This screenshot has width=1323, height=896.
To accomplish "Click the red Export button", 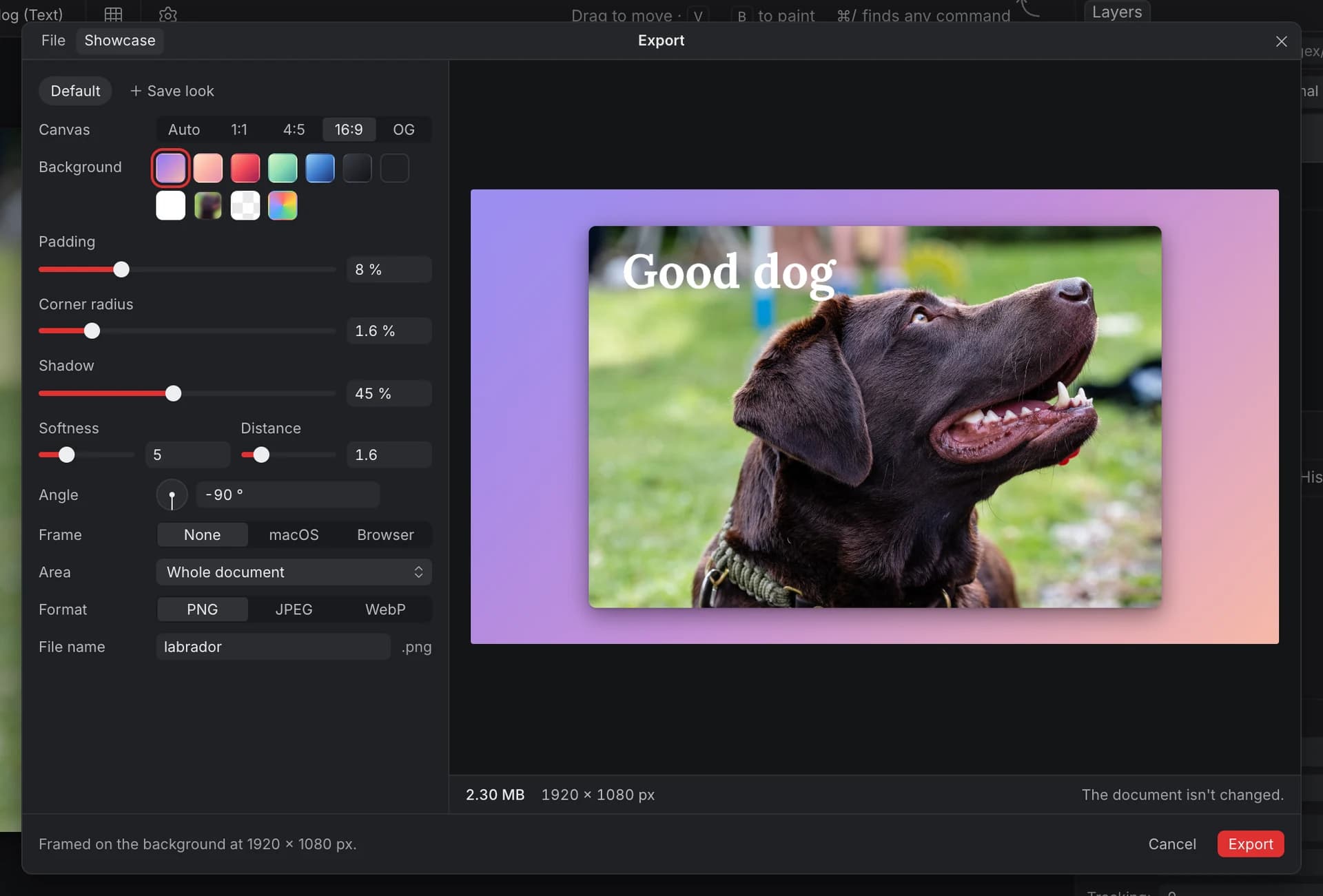I will (x=1250, y=844).
